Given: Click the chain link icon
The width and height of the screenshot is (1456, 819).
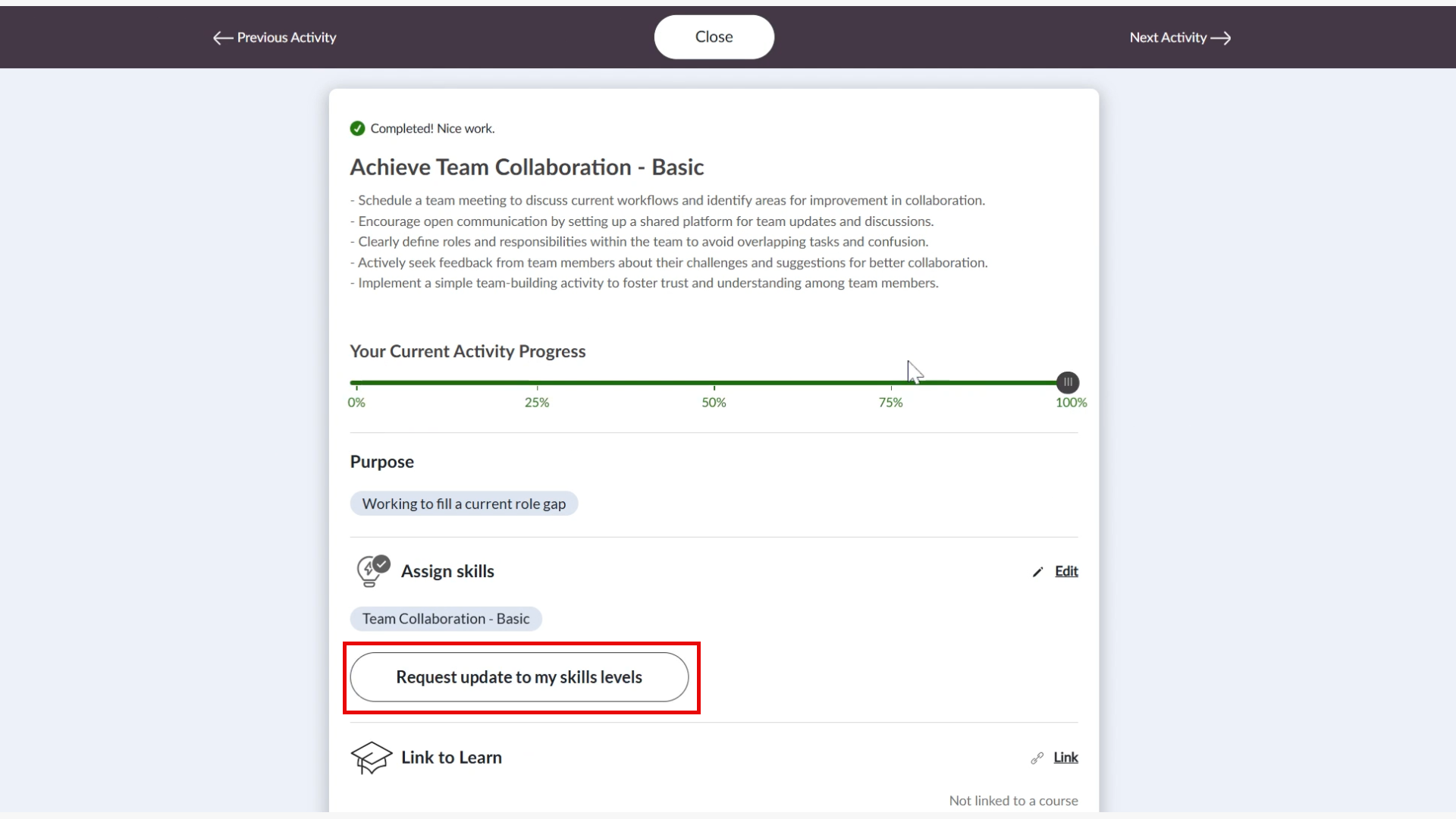Looking at the screenshot, I should 1037,758.
